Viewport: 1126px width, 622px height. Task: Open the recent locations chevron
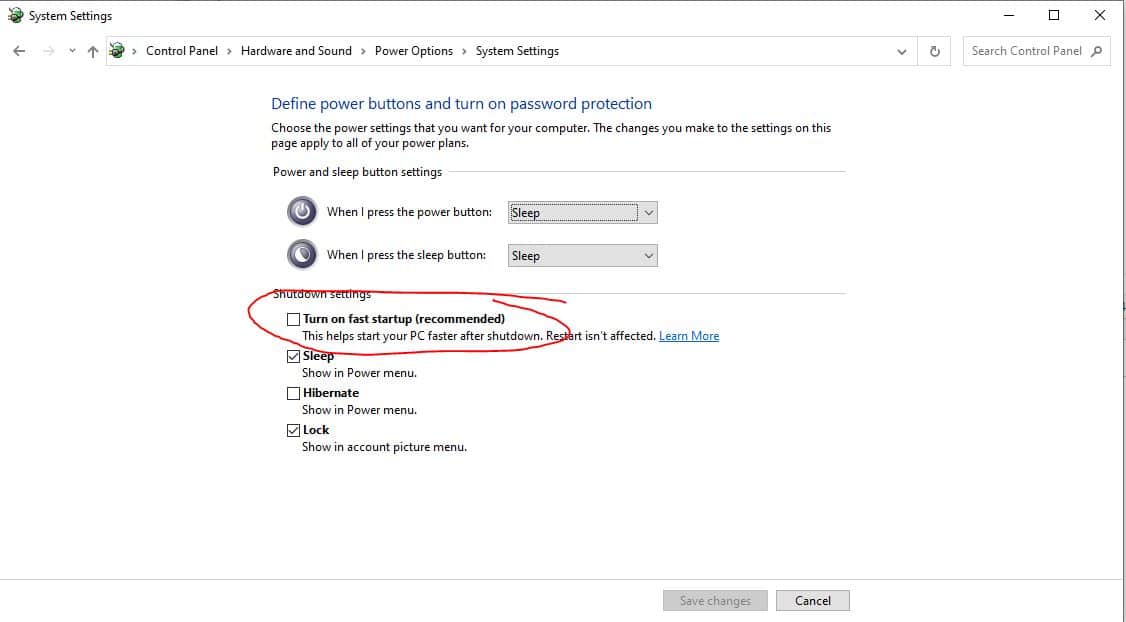click(72, 51)
